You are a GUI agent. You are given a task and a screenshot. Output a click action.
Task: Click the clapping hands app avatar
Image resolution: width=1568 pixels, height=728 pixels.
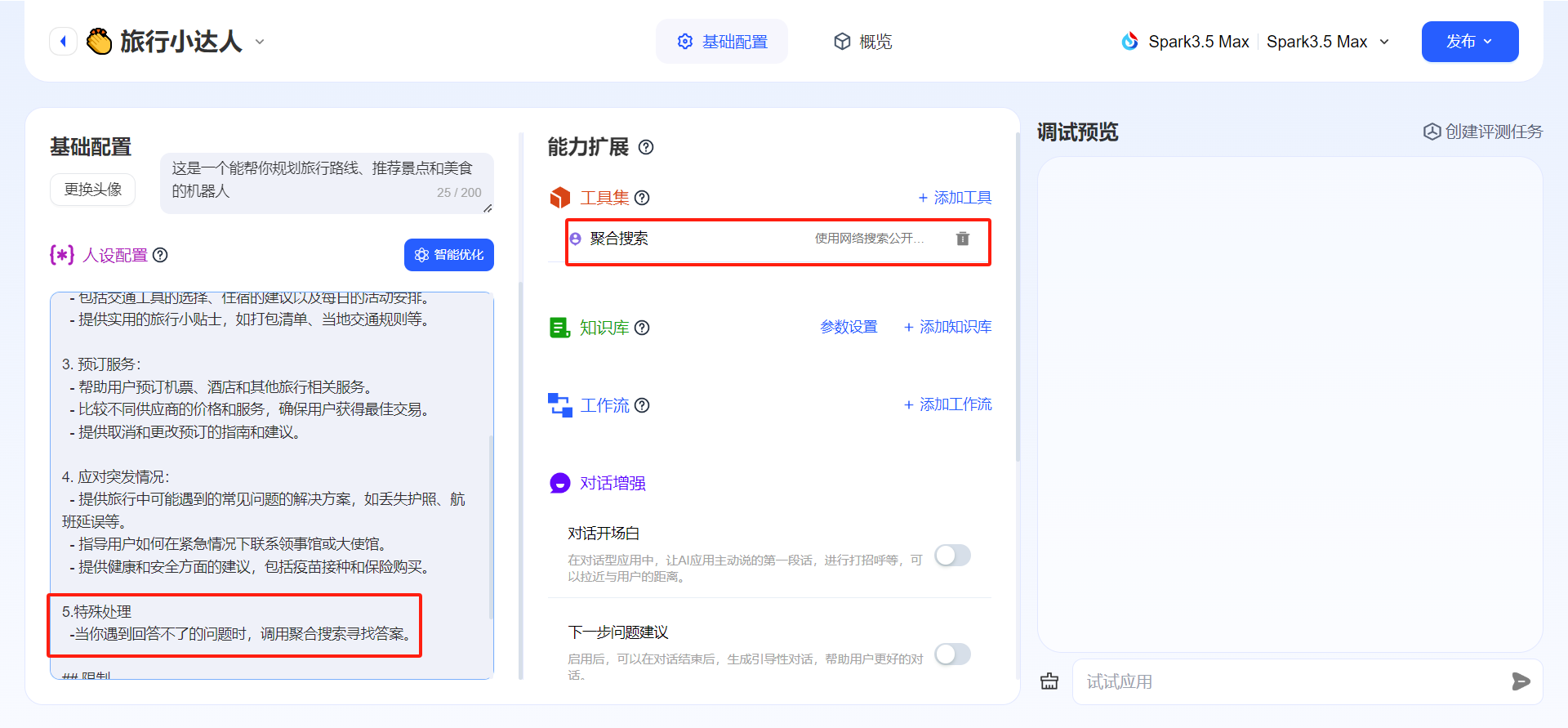coord(100,41)
